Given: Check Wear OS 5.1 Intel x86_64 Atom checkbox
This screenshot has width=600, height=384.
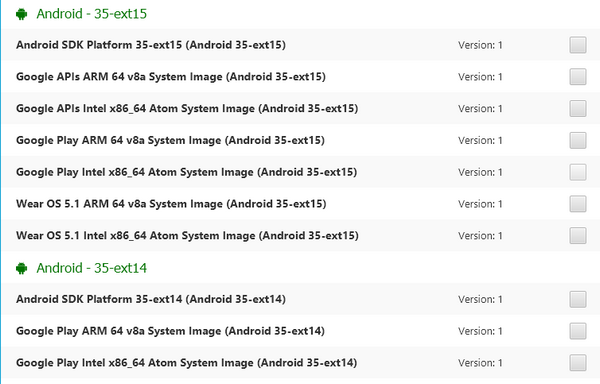Looking at the screenshot, I should 578,236.
